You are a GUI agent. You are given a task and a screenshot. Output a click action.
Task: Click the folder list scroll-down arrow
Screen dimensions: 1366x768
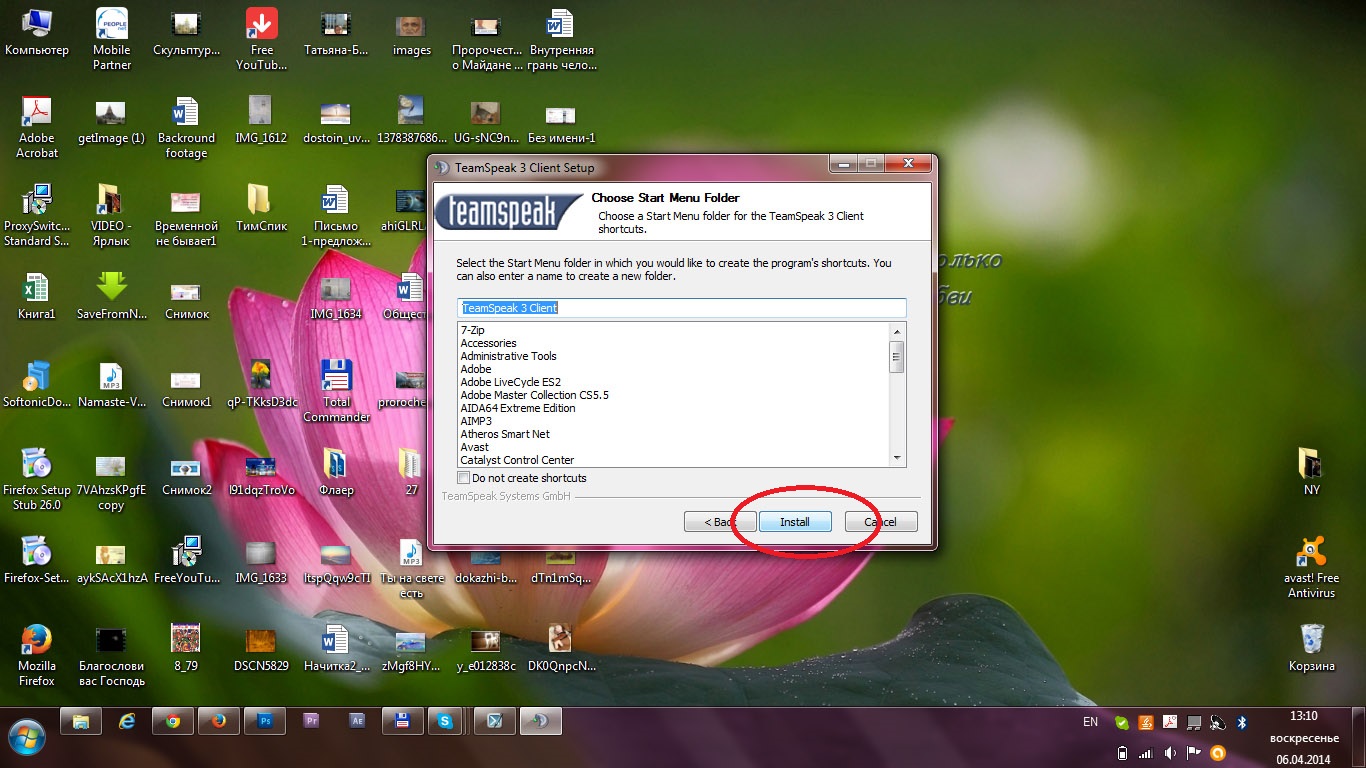[897, 457]
